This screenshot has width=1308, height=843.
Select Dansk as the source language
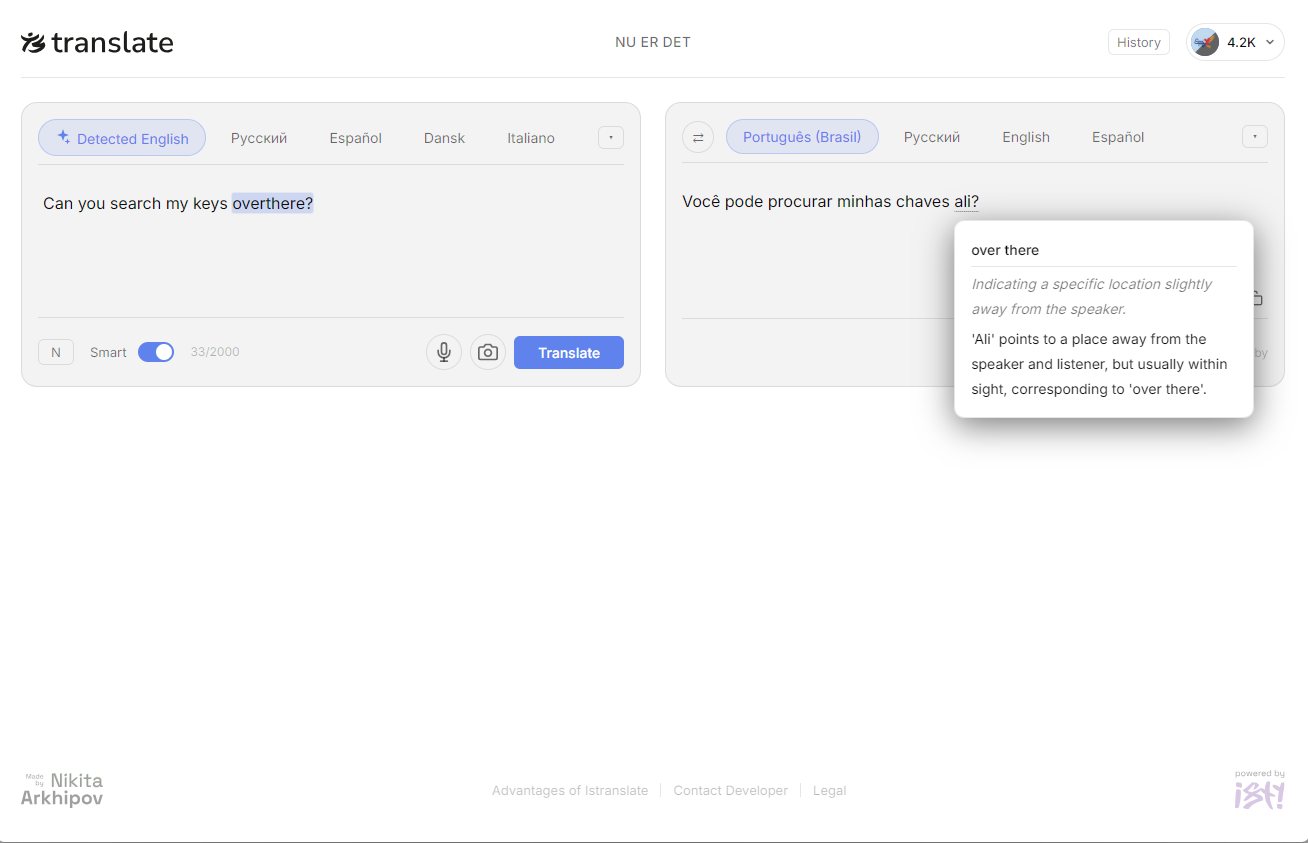pos(444,137)
